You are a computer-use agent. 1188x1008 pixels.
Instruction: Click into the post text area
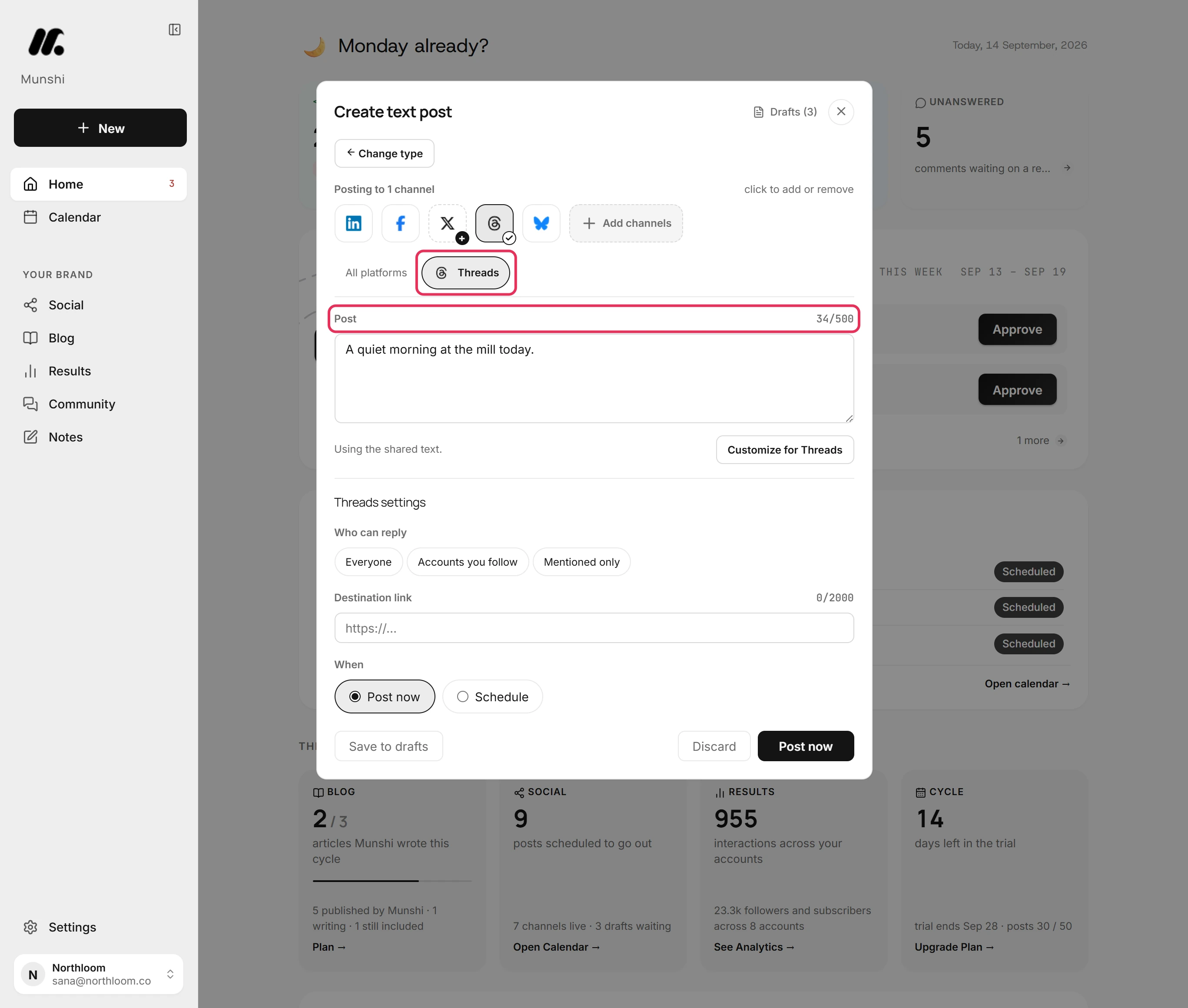(x=594, y=378)
